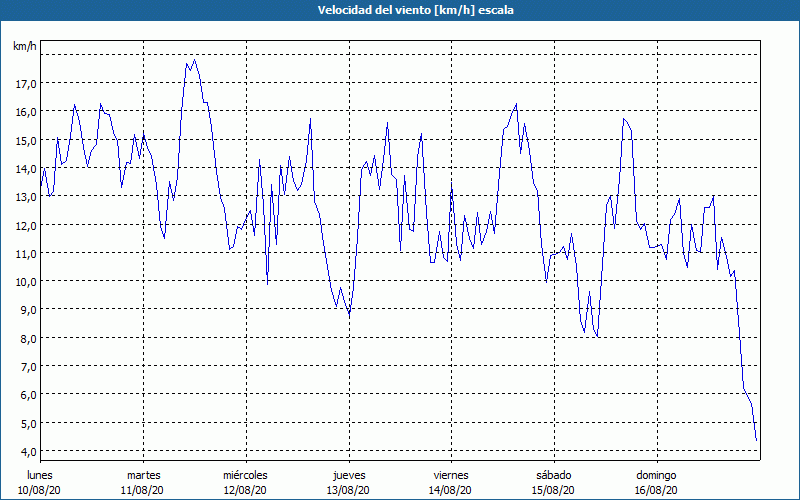Click the 'viernes' day label
Screen dimensions: 800x500
(x=451, y=475)
